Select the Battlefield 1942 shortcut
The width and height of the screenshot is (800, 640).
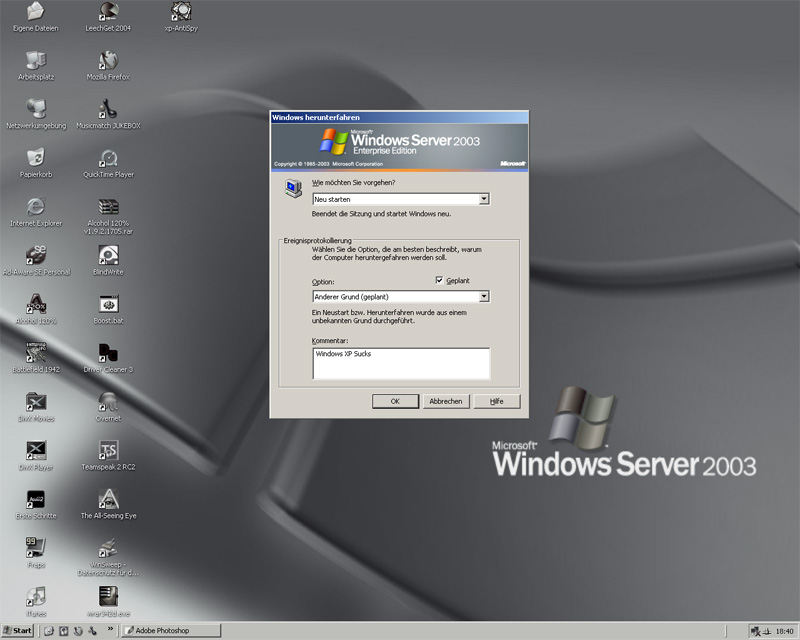coord(36,358)
